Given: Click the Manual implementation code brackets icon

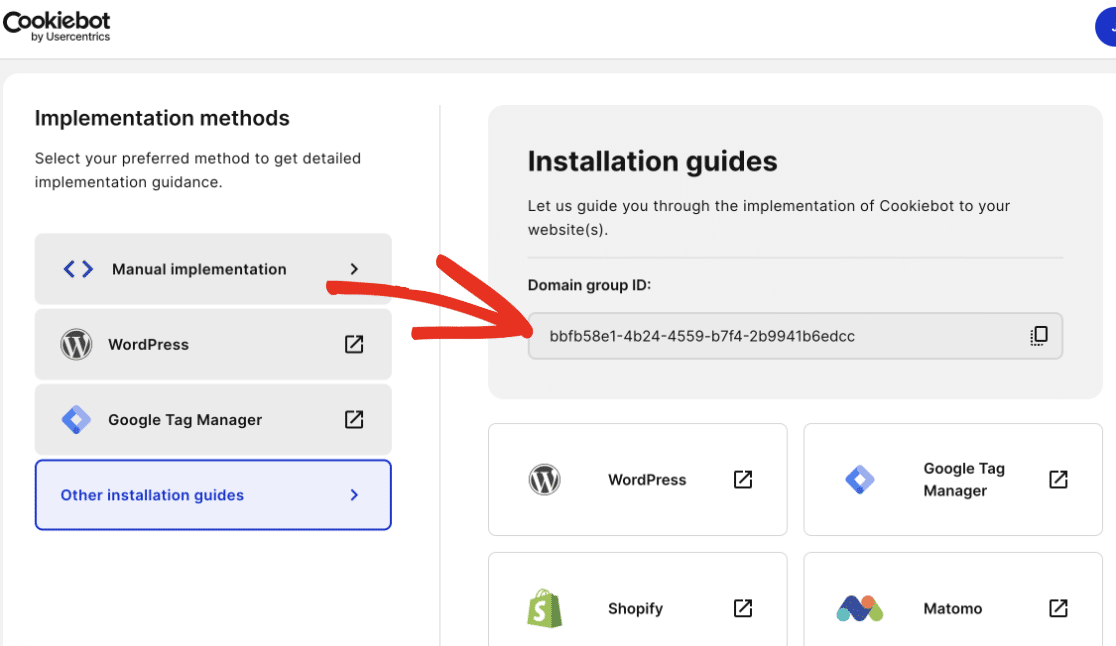Looking at the screenshot, I should [x=78, y=269].
